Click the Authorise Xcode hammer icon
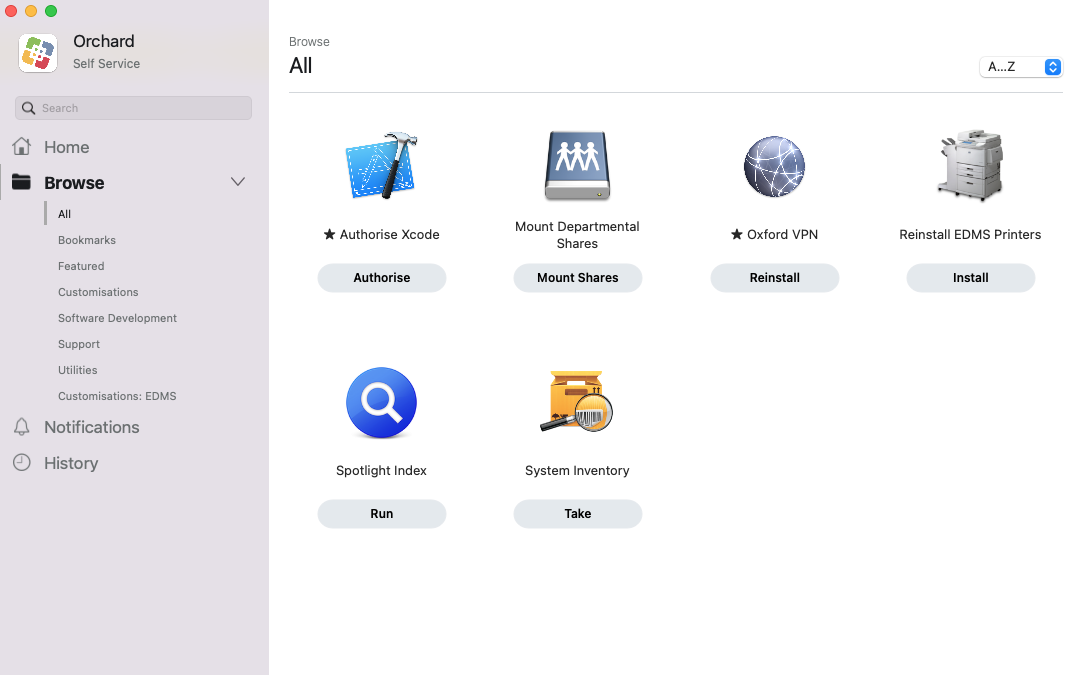1075x675 pixels. point(381,166)
